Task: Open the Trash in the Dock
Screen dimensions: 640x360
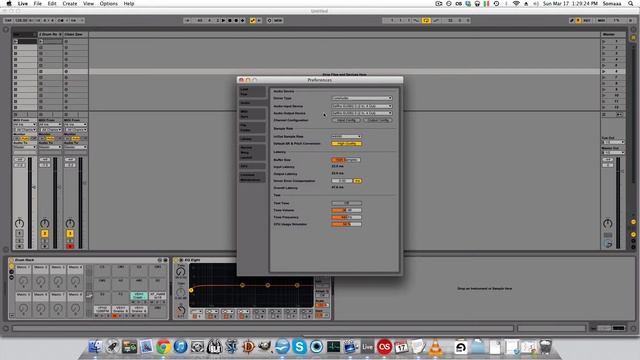Action: (546, 347)
